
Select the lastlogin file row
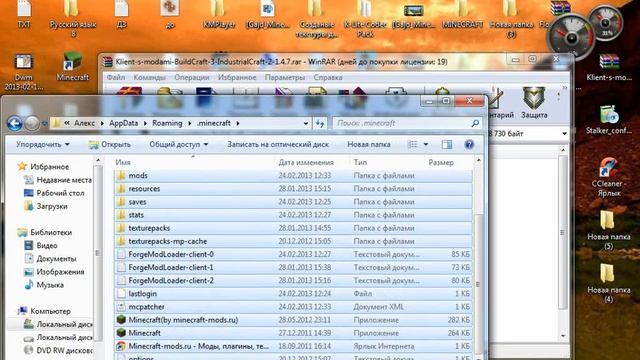pyautogui.click(x=293, y=293)
